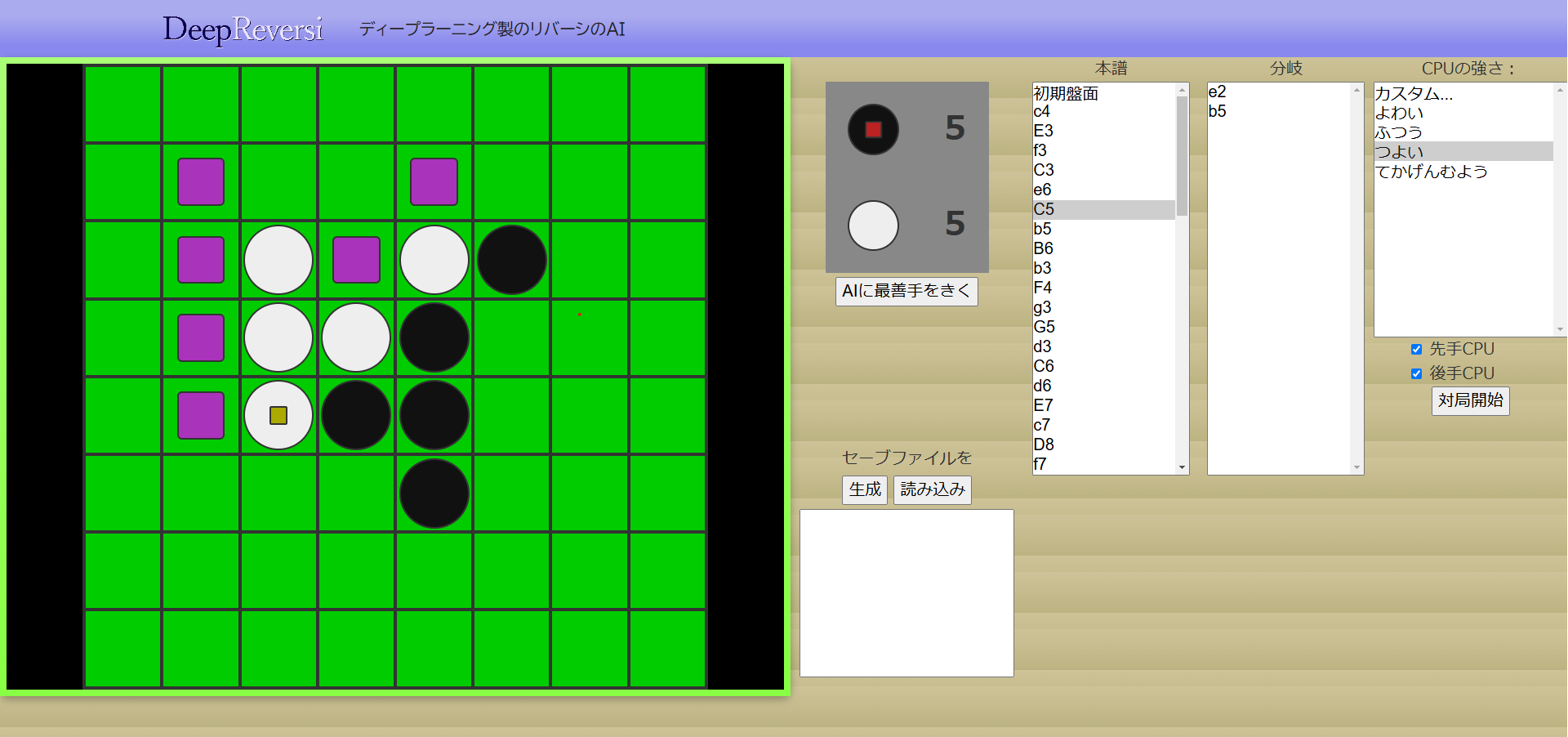Select move C5 in the move record
1568x737 pixels.
(1104, 209)
